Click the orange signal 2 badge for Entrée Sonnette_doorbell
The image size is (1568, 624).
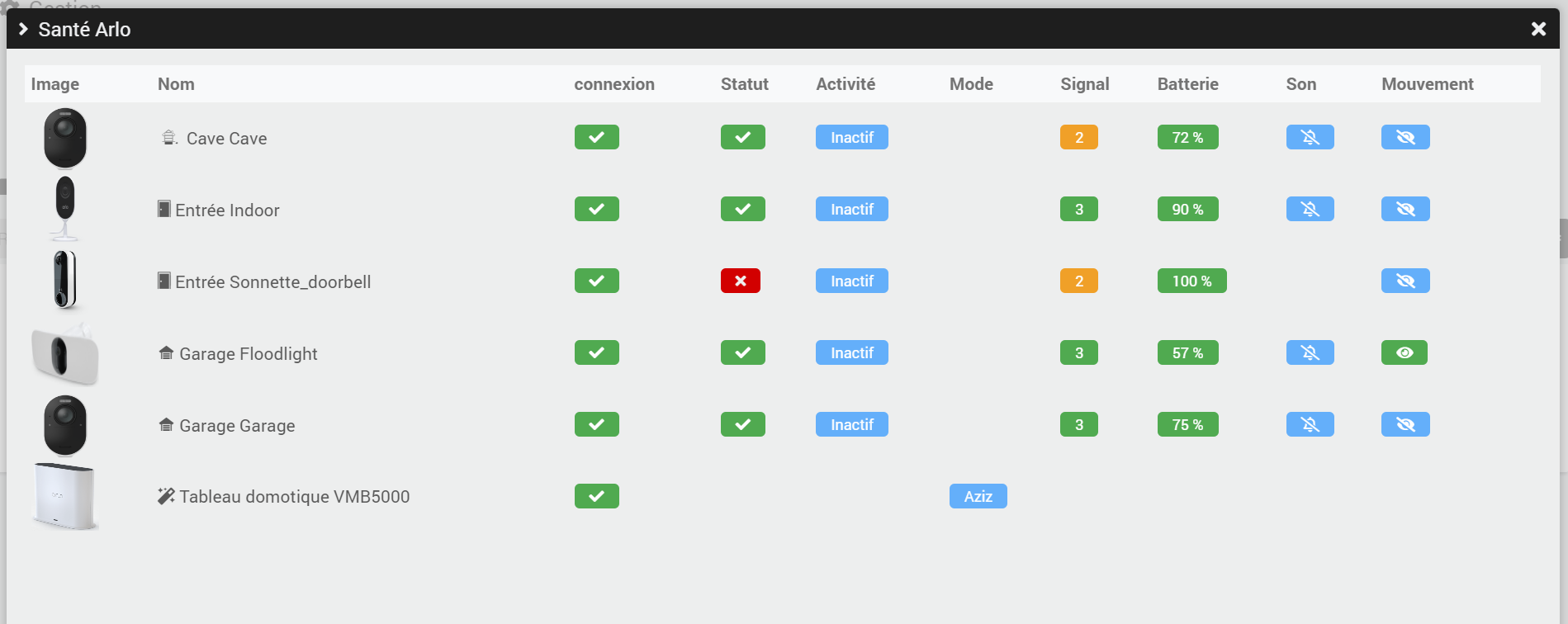(x=1078, y=281)
